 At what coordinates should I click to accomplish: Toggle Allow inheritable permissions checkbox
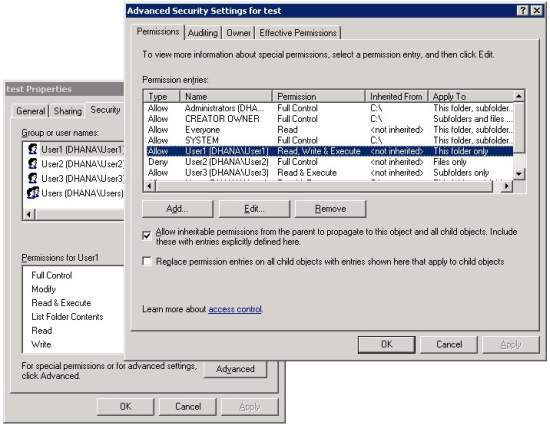pyautogui.click(x=147, y=235)
